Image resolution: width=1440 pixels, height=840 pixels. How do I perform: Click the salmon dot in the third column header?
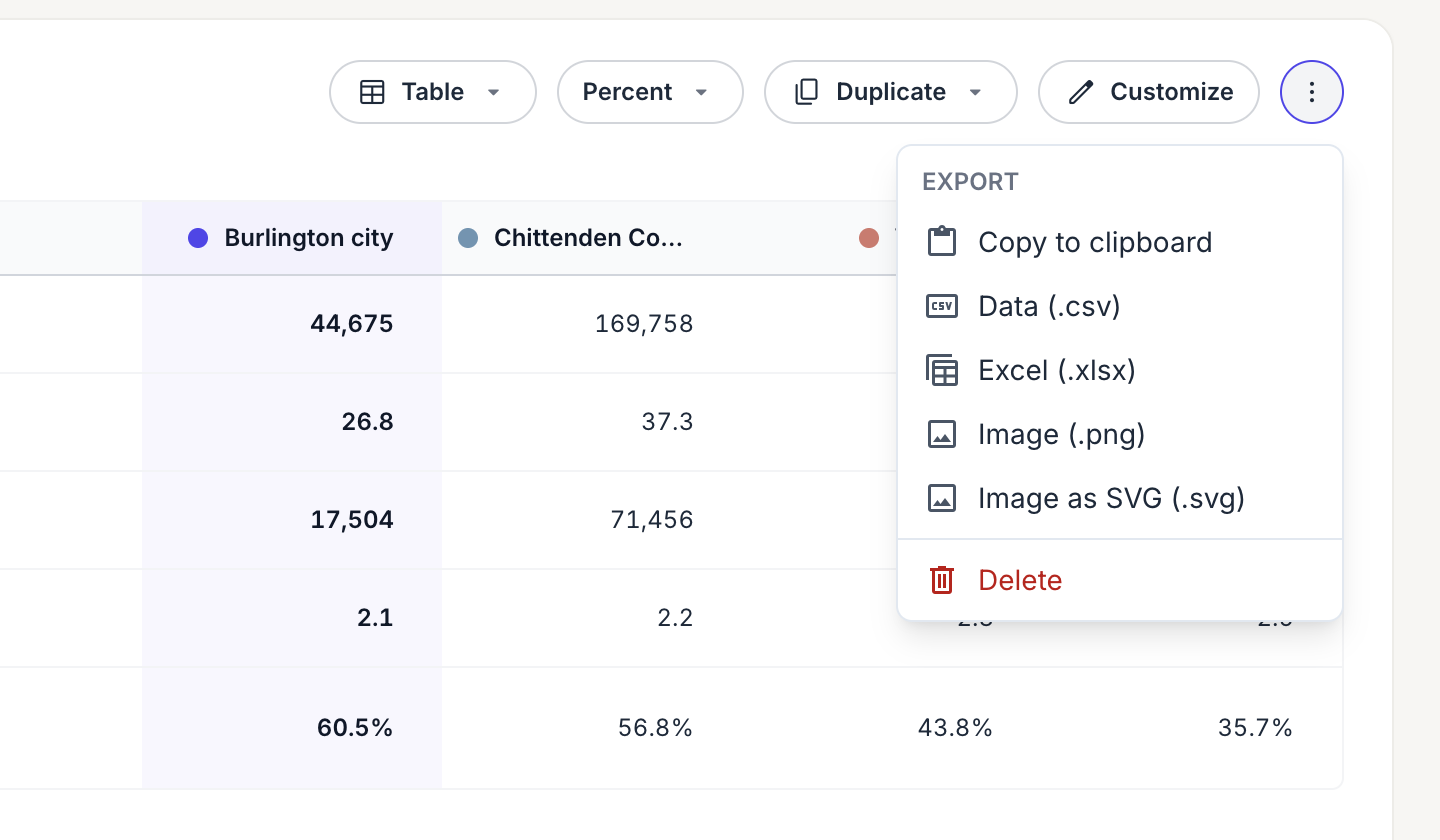click(869, 238)
